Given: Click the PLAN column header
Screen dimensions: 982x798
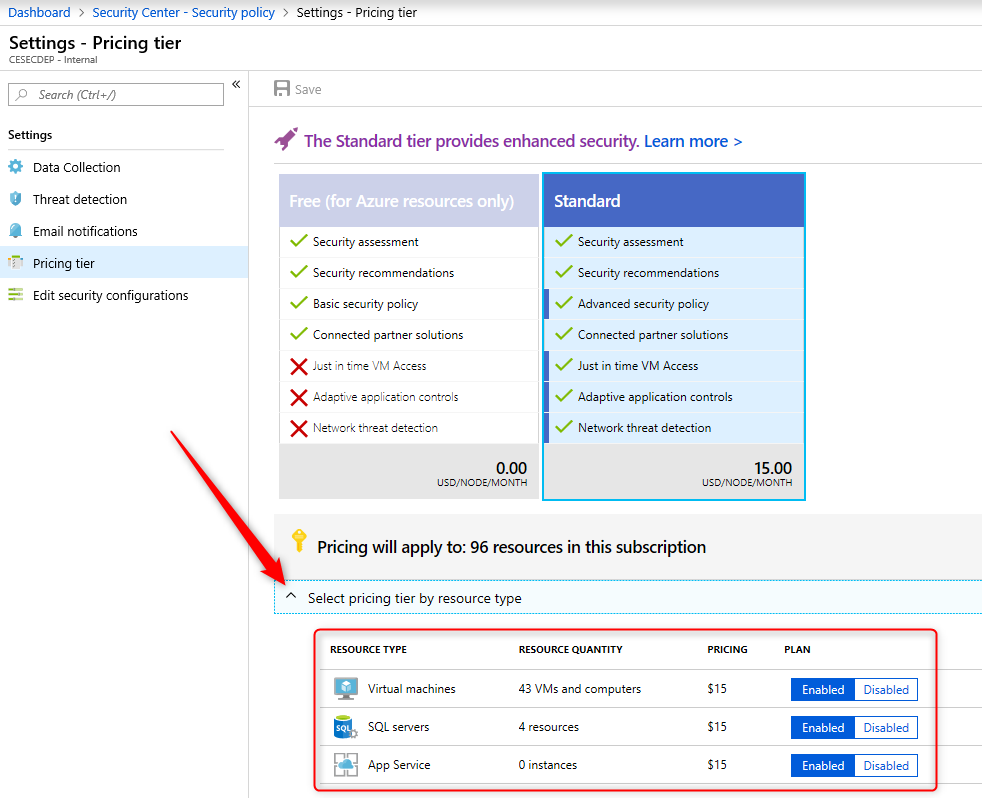Looking at the screenshot, I should 797,650.
